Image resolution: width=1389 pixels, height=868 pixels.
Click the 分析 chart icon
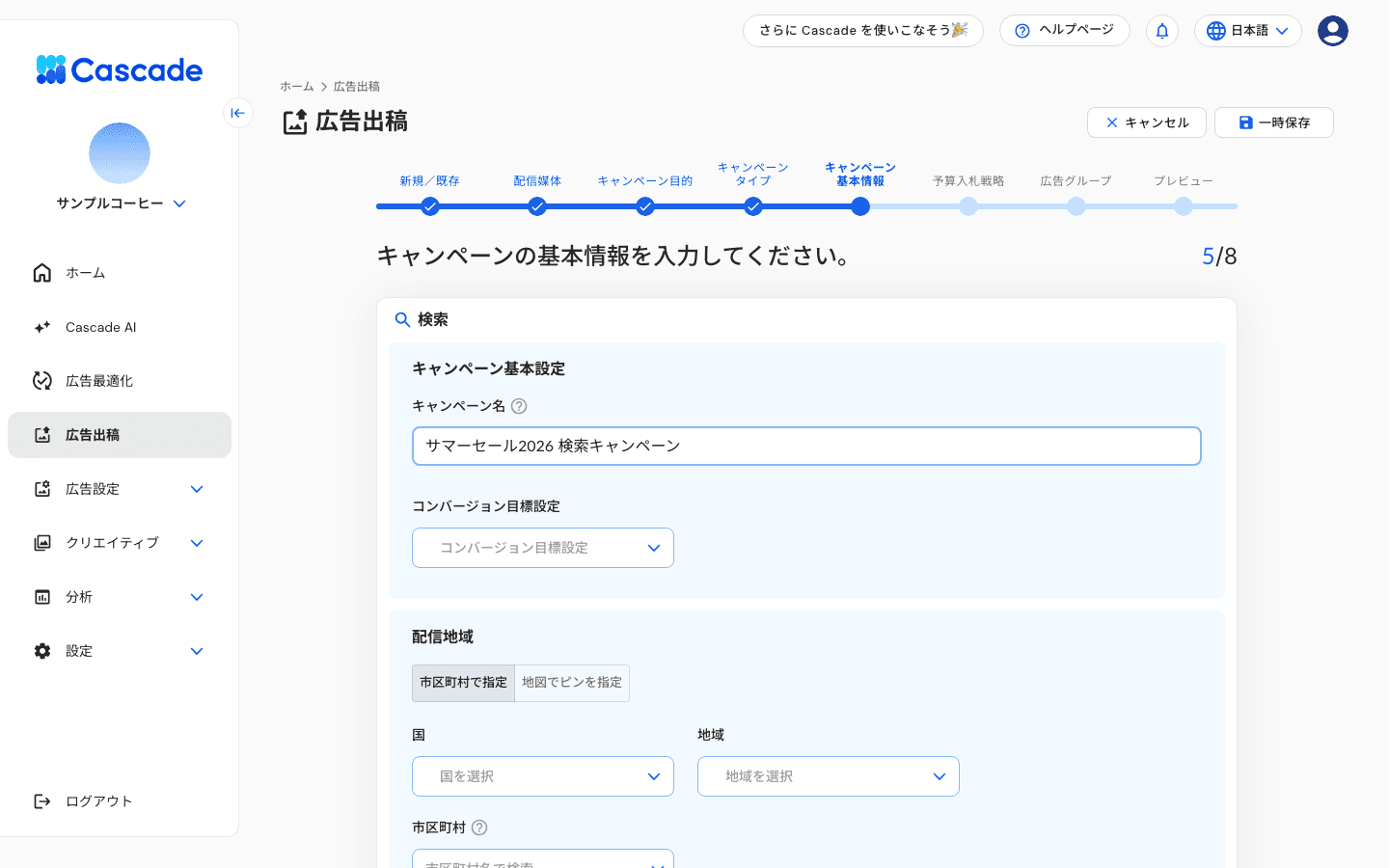coord(42,597)
